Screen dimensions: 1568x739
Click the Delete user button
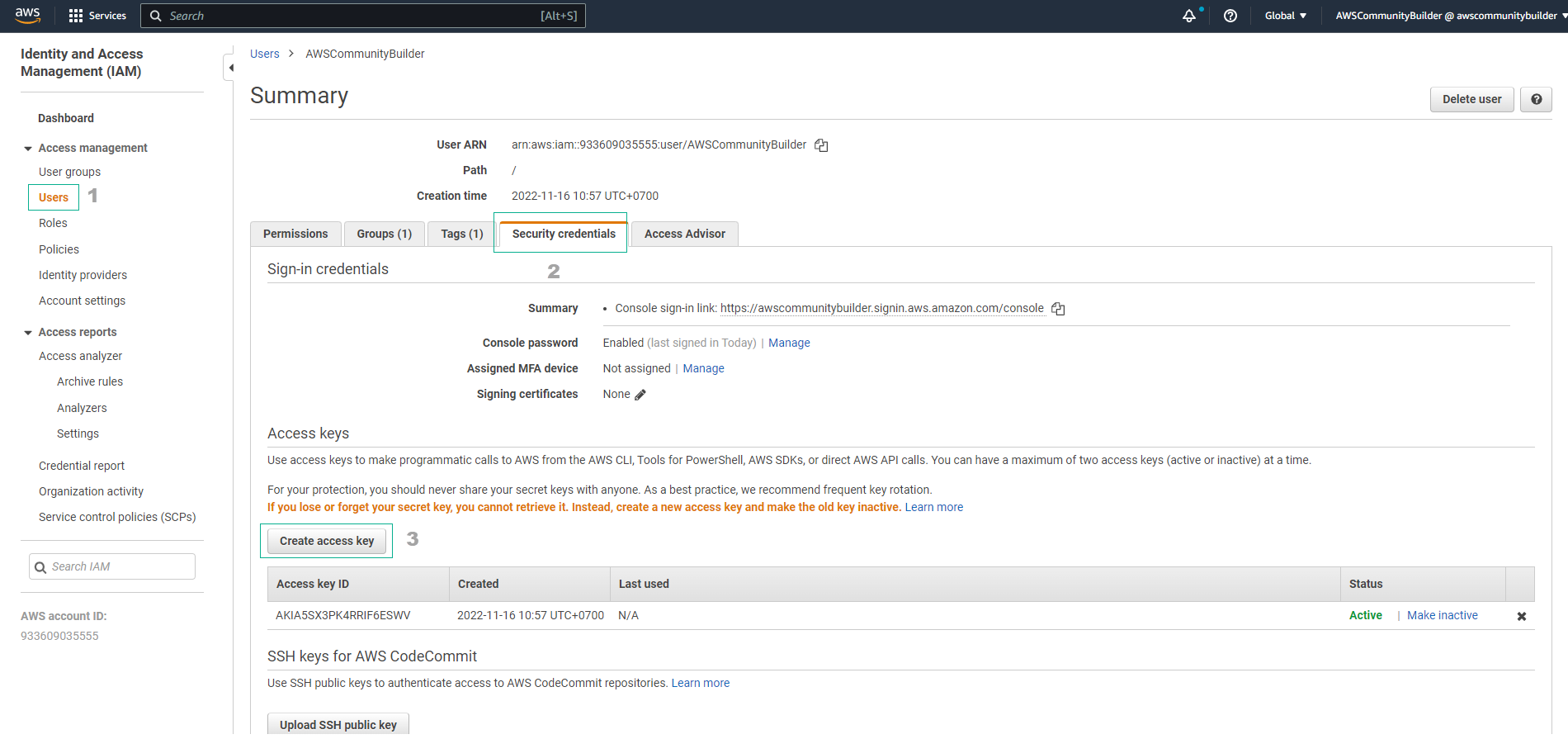(x=1472, y=99)
